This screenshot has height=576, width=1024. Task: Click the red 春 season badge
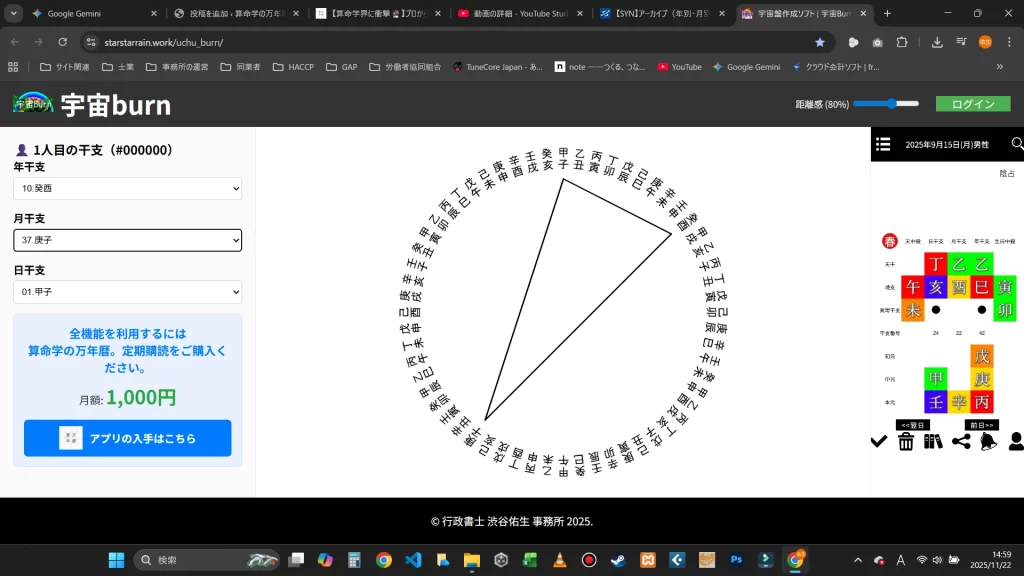coord(889,241)
